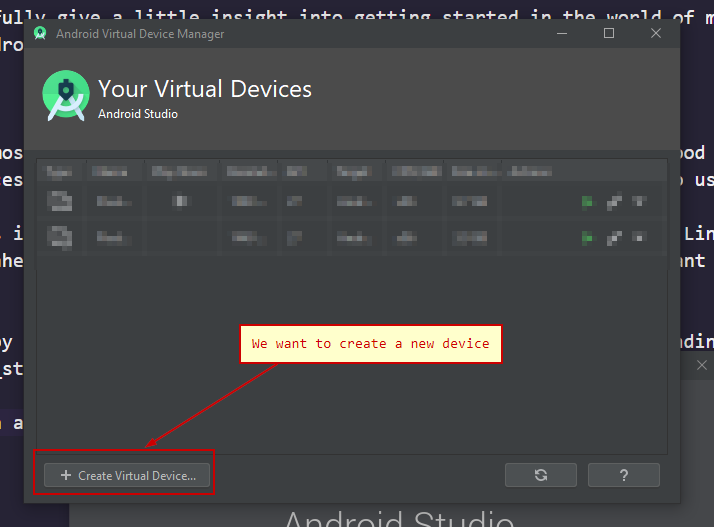Screen dimensions: 714x527
Task: Click the Android Studio icon in title bar
Action: 40,33
